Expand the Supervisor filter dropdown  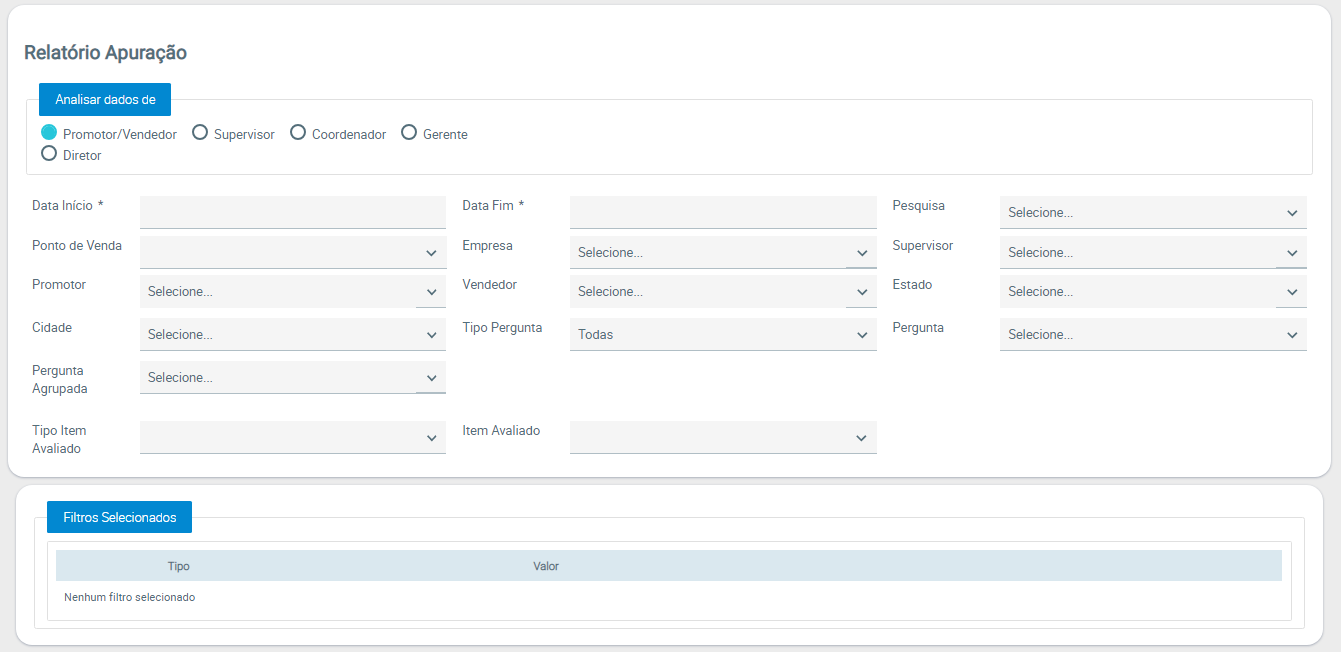pos(1152,252)
